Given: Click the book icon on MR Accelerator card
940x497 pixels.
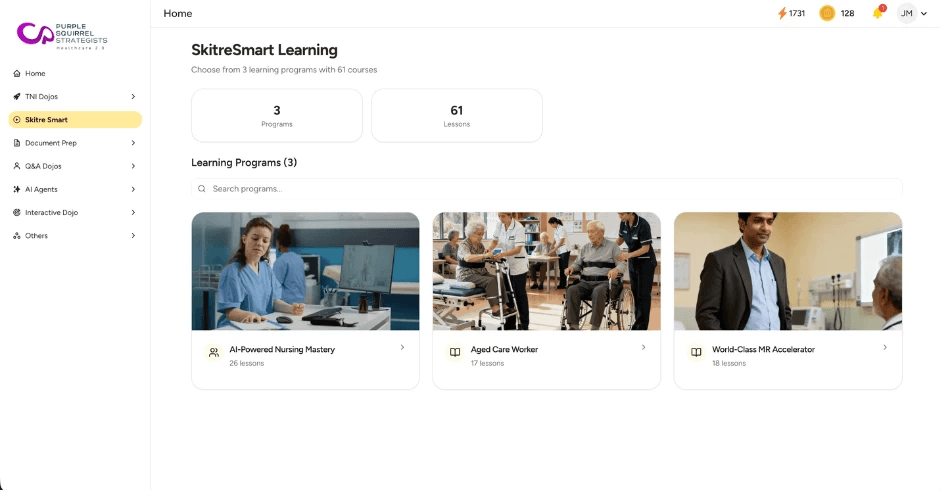Looking at the screenshot, I should click(696, 353).
